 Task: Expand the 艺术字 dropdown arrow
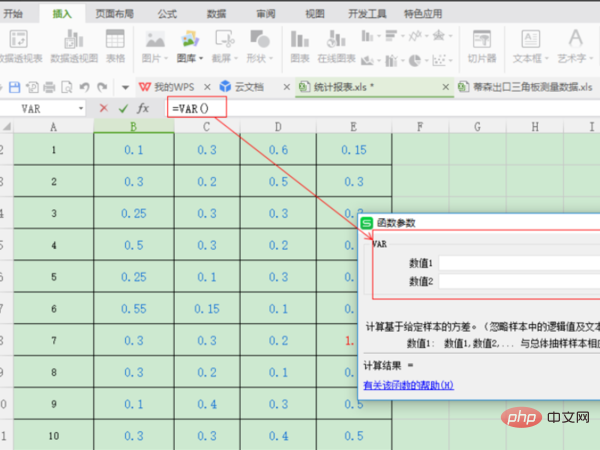[x=591, y=59]
